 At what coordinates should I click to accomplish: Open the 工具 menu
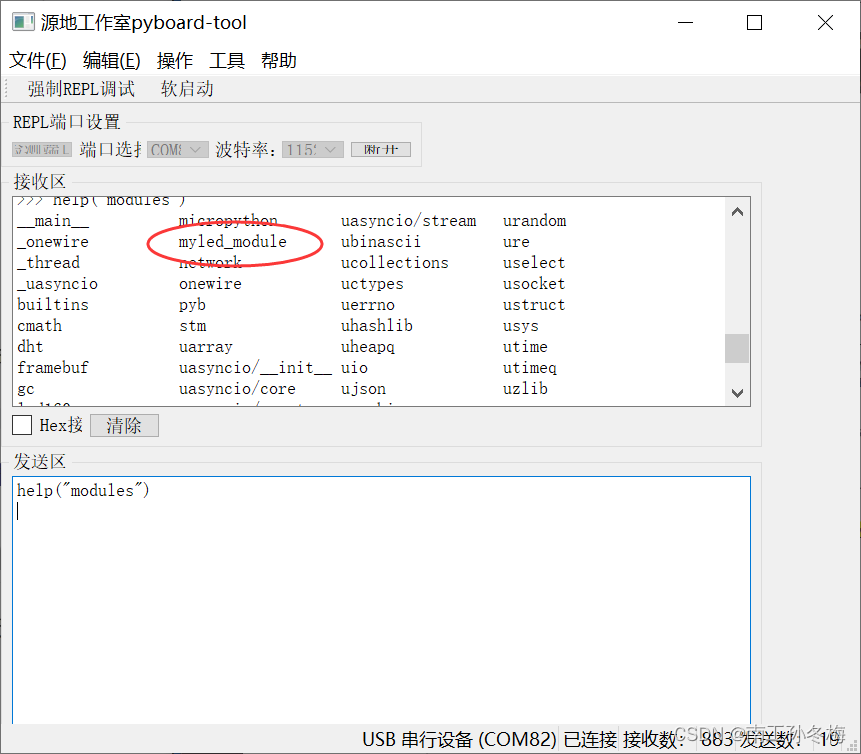click(x=227, y=60)
